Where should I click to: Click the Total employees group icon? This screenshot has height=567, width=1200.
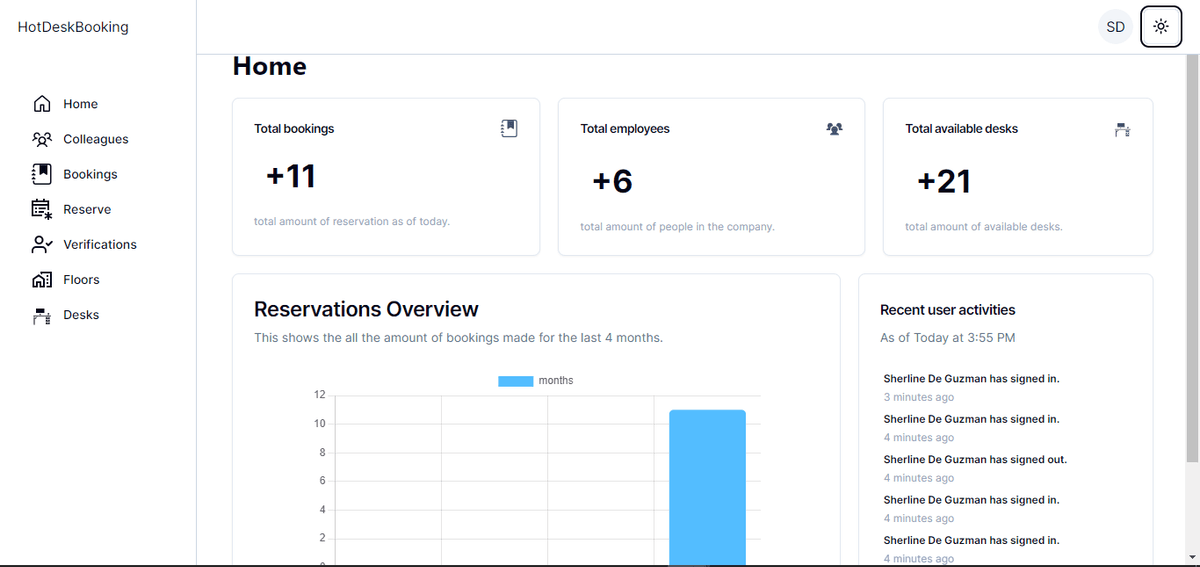[x=835, y=129]
